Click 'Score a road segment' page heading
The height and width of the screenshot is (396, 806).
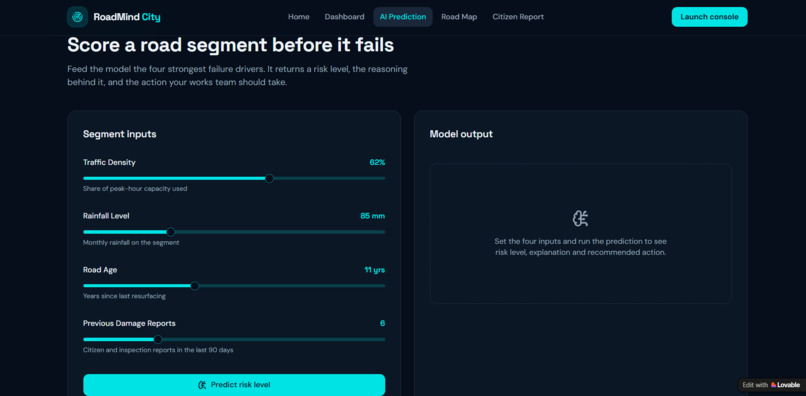231,45
